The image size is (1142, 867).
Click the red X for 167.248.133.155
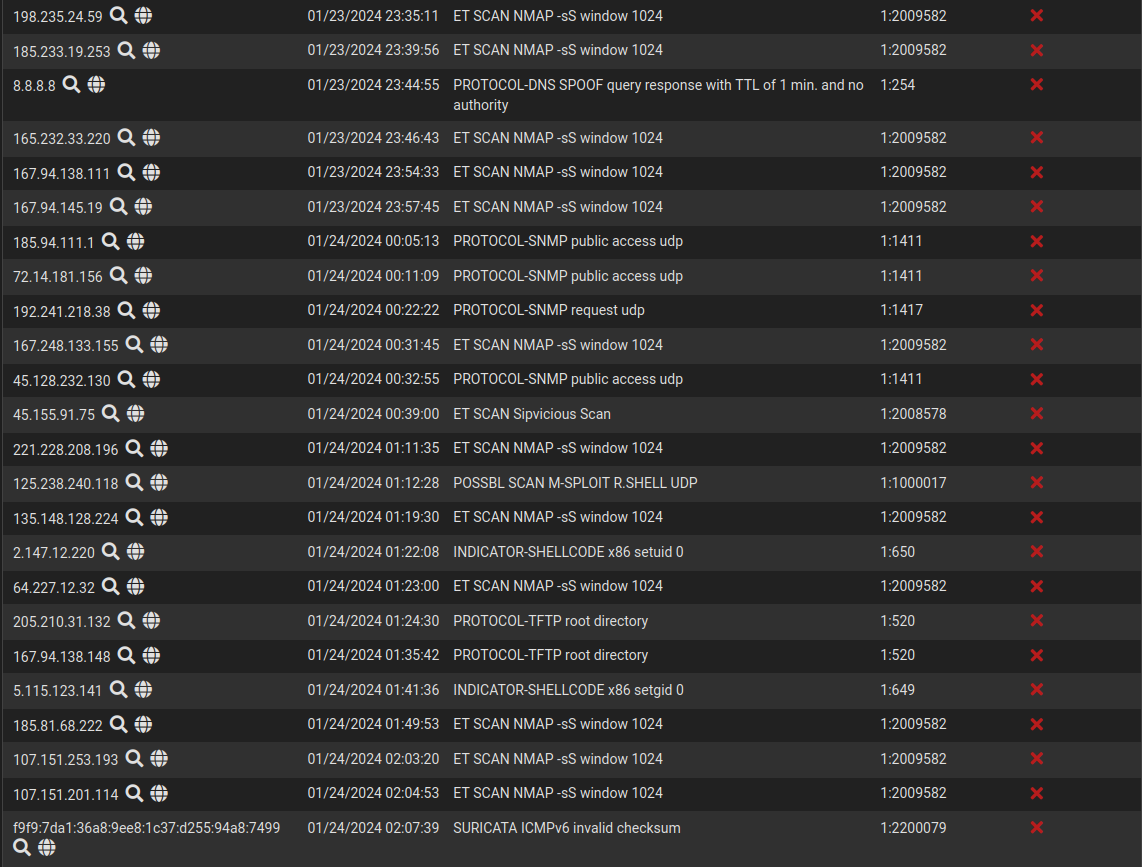[1037, 344]
